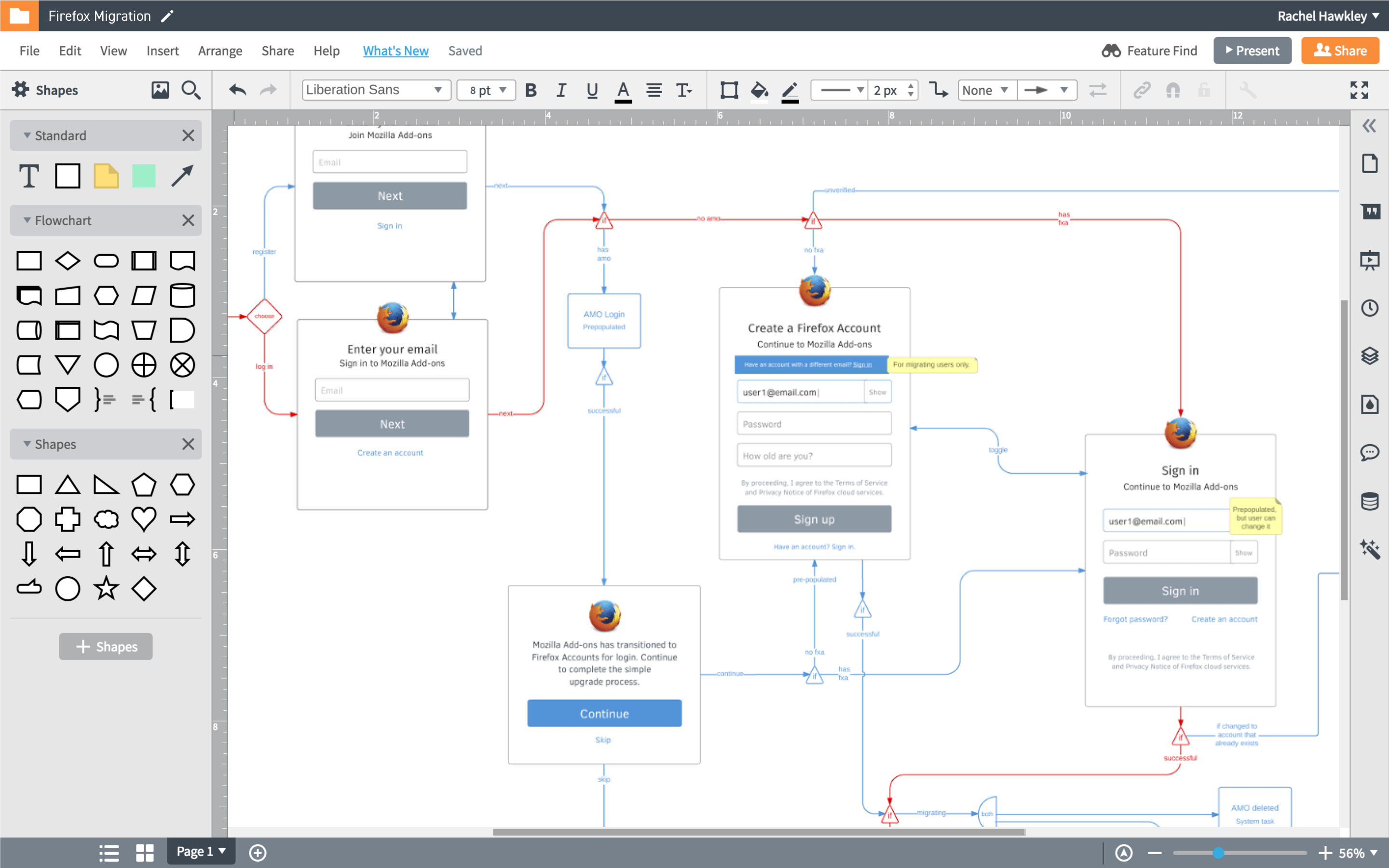This screenshot has height=868, width=1389.
Task: Open the What's New link
Action: coord(395,51)
